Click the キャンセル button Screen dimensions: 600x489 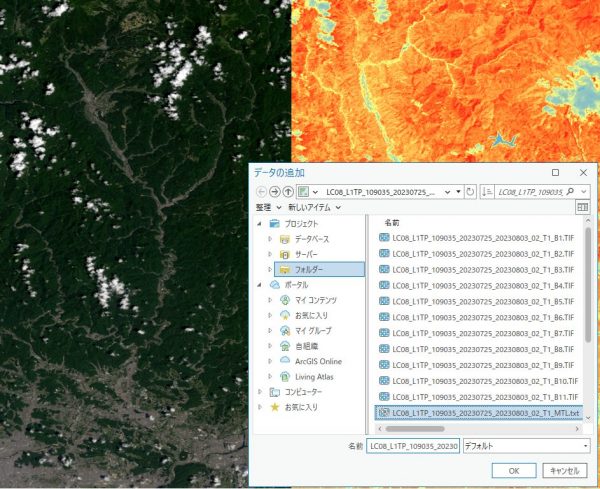point(565,471)
